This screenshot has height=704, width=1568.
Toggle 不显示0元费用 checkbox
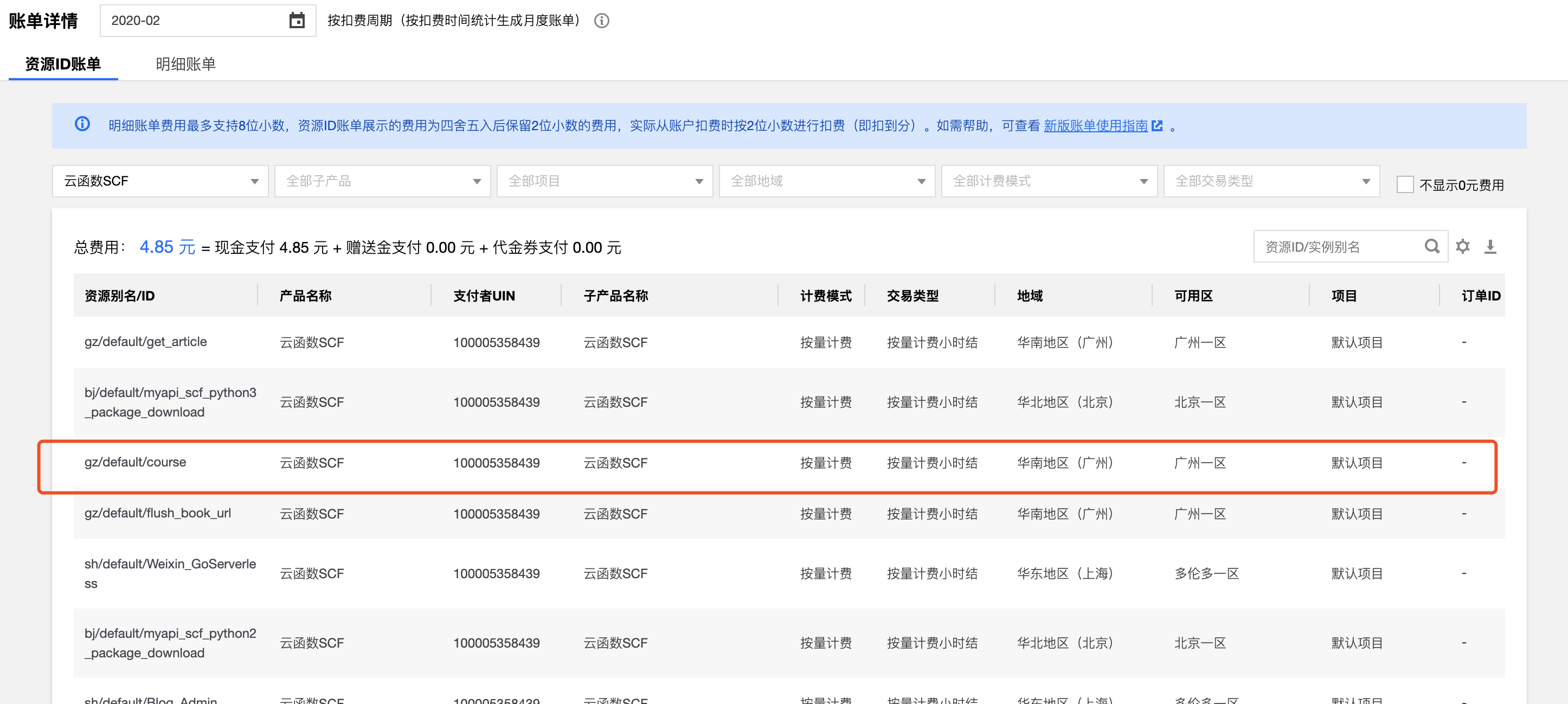(x=1404, y=184)
